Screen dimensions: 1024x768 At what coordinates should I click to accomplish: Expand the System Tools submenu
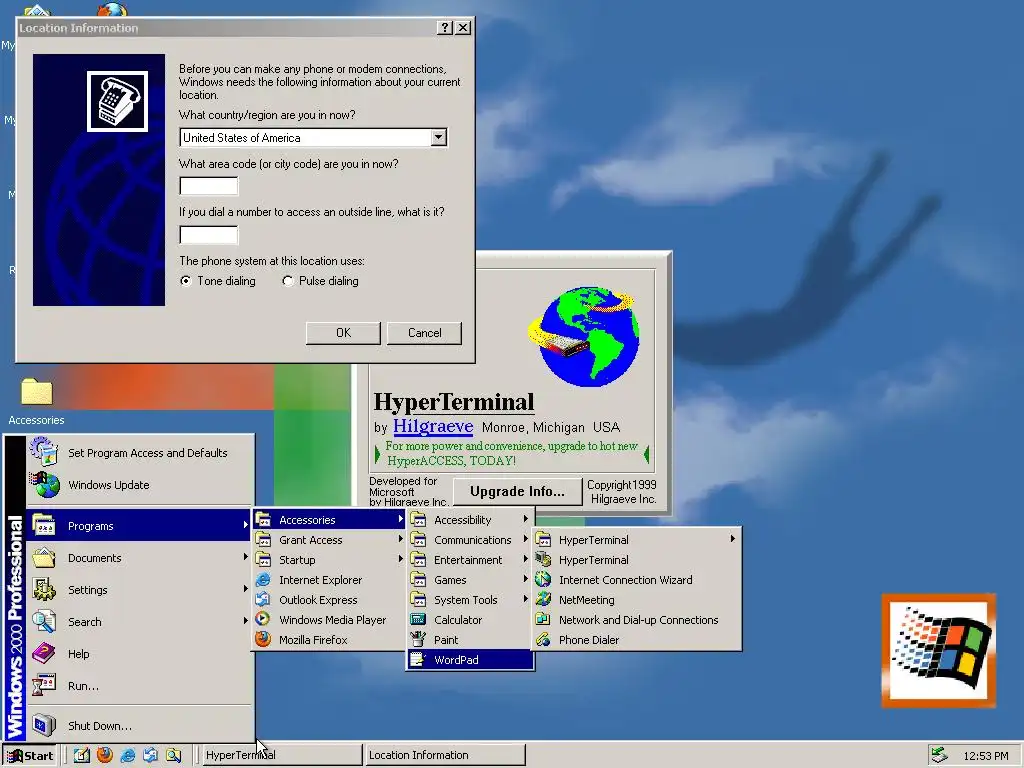[470, 600]
